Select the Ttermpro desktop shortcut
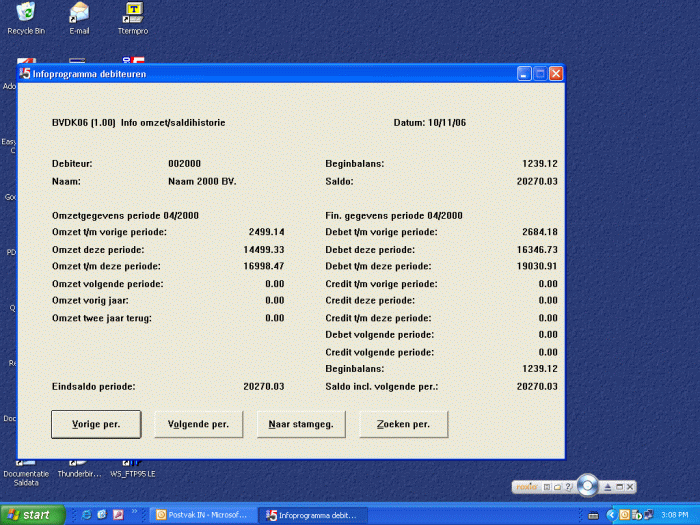This screenshot has width=700, height=525. point(132,14)
